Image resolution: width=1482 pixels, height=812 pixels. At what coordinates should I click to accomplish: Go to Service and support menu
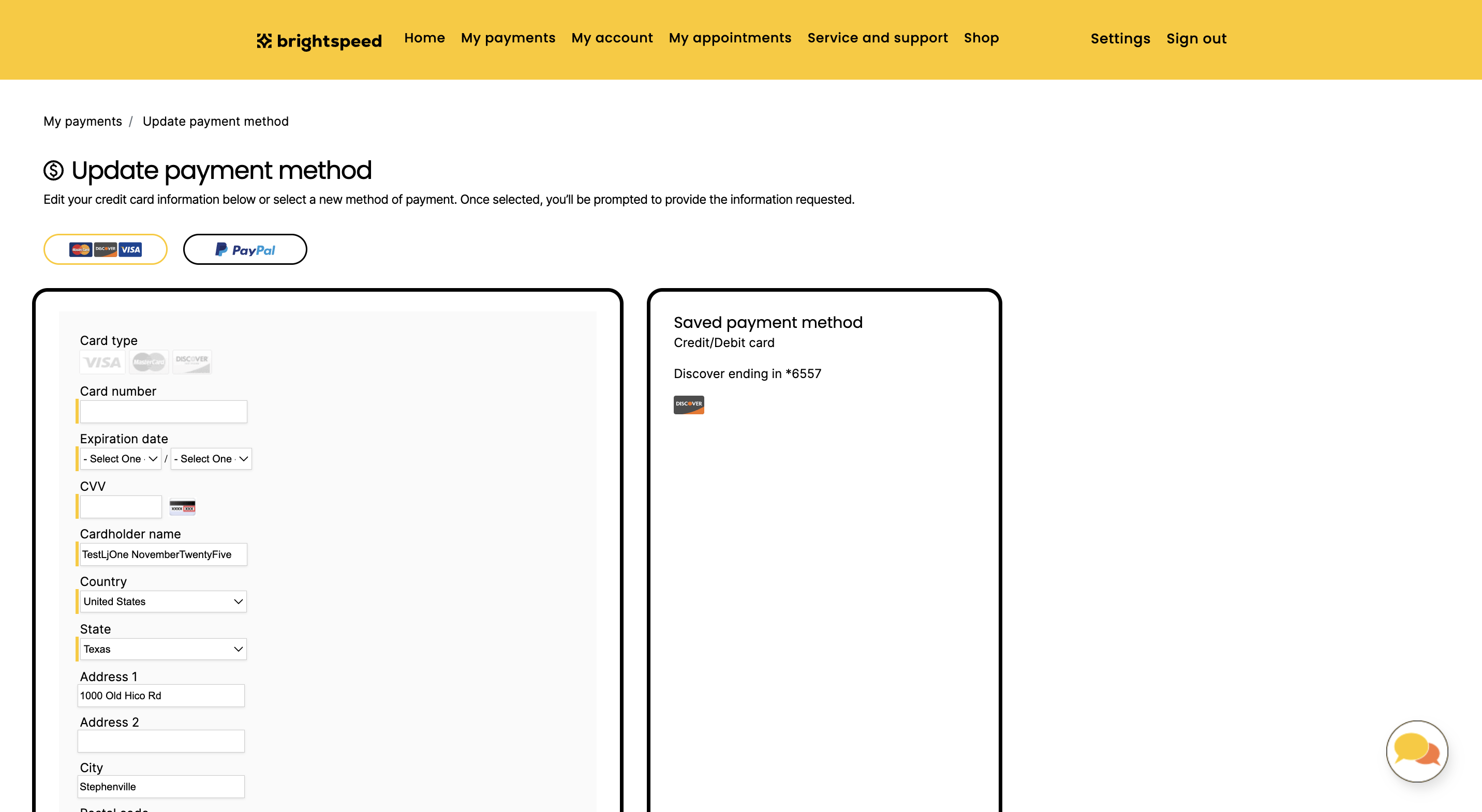(x=877, y=38)
